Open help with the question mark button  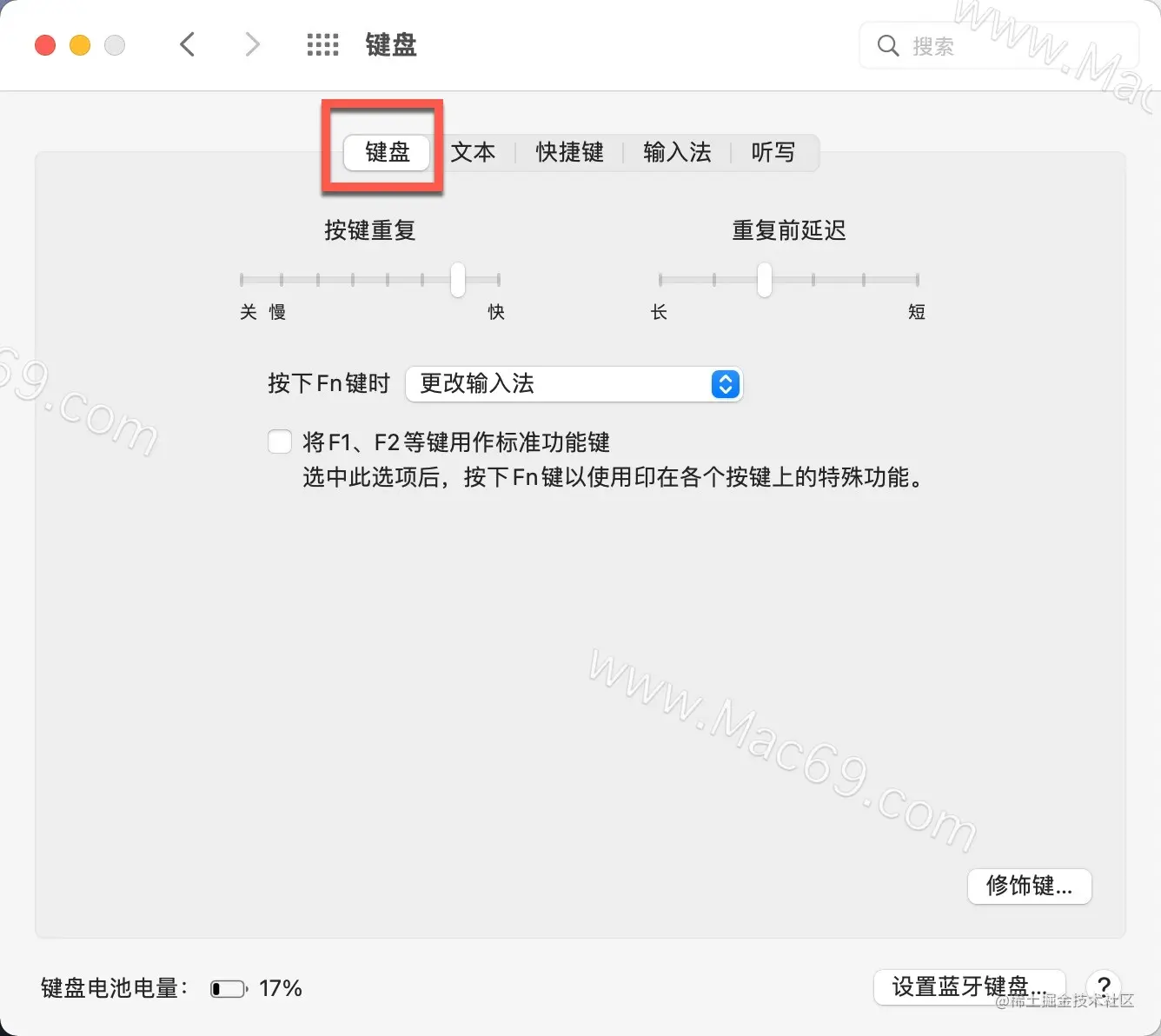[1103, 986]
